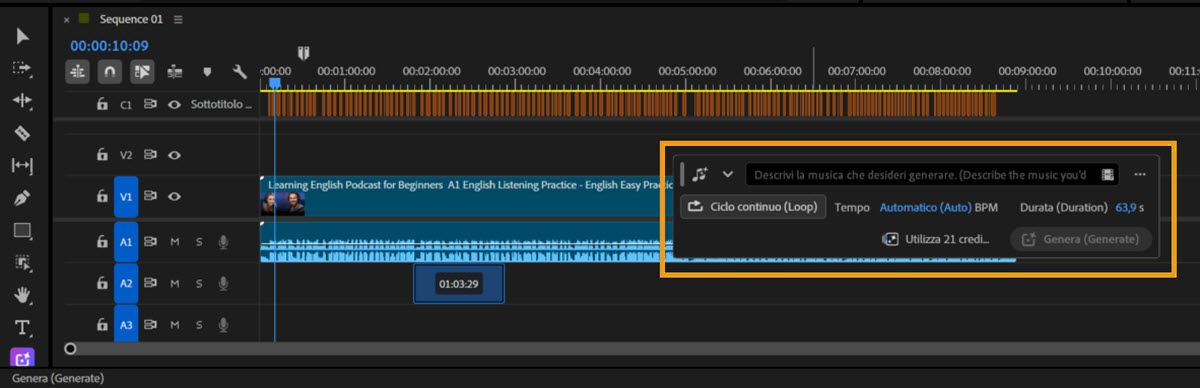Click the Genera (Generate) button
1200x388 pixels.
click(1081, 240)
